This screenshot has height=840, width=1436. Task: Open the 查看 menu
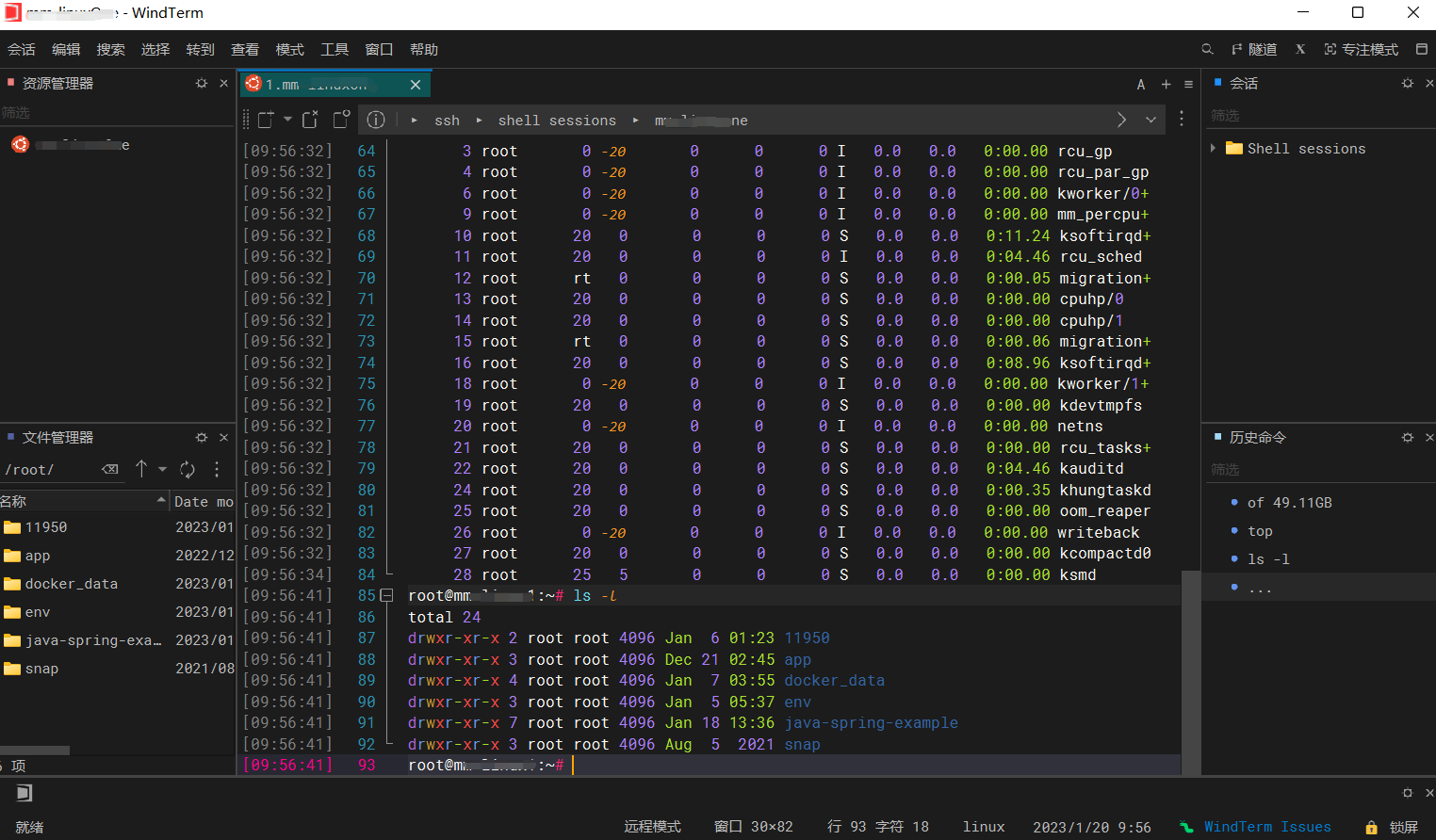click(x=245, y=50)
